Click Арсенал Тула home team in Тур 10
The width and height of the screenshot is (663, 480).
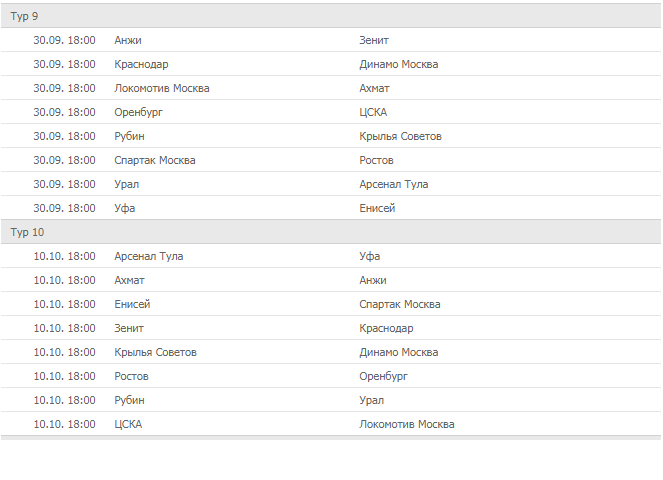[x=149, y=256]
